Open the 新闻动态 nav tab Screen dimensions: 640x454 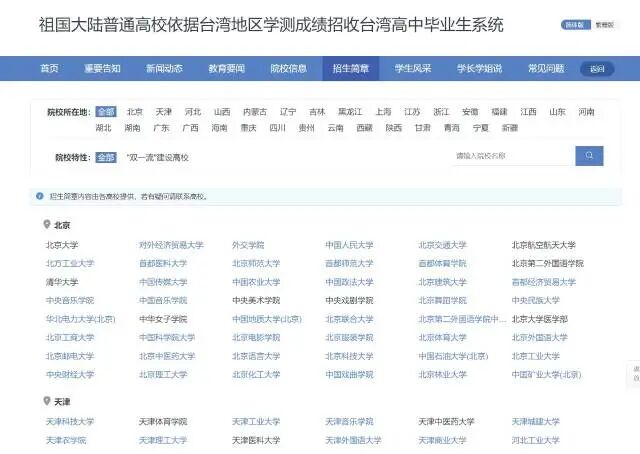[x=164, y=68]
